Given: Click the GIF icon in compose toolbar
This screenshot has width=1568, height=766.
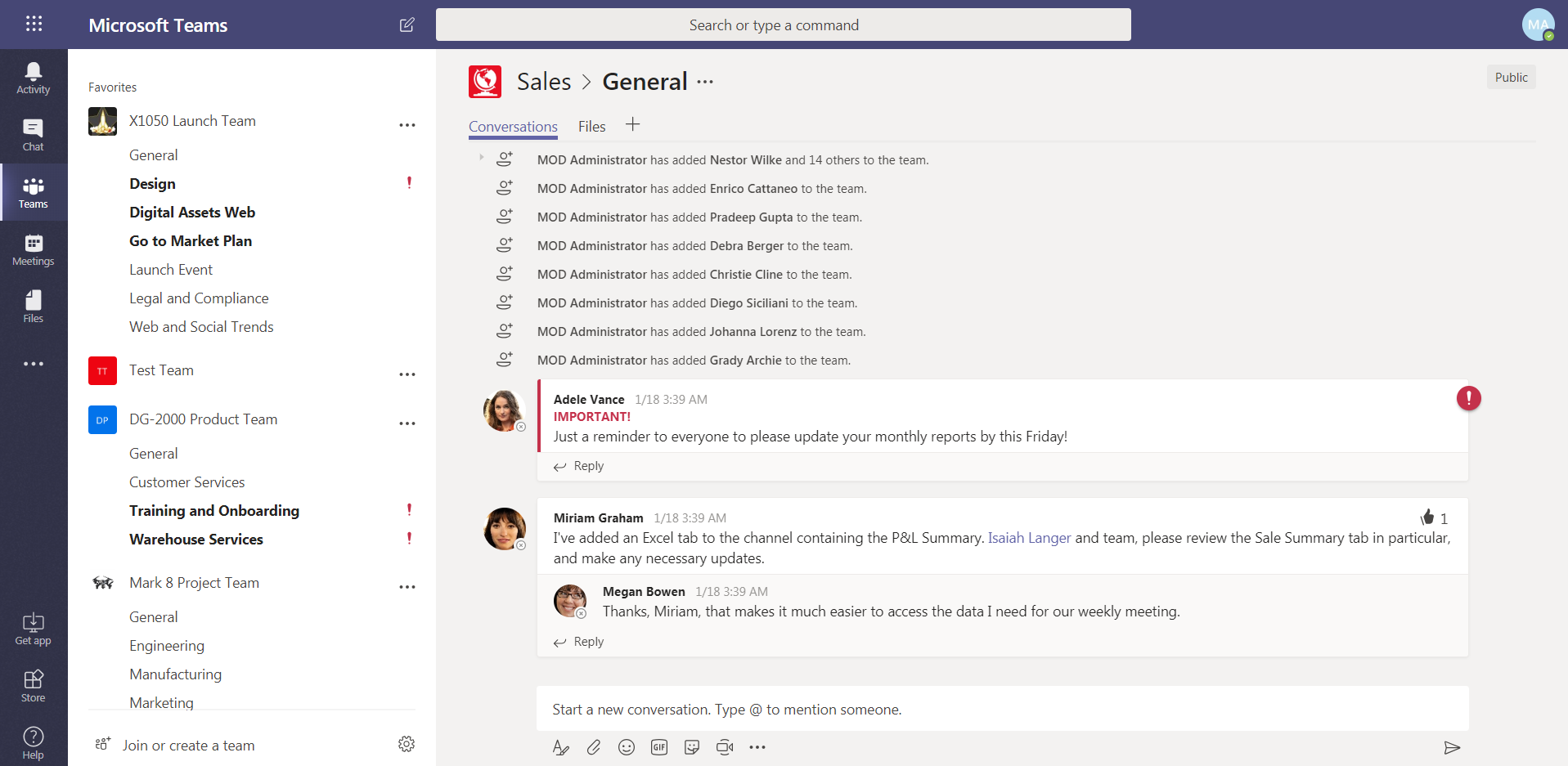Looking at the screenshot, I should 659,747.
